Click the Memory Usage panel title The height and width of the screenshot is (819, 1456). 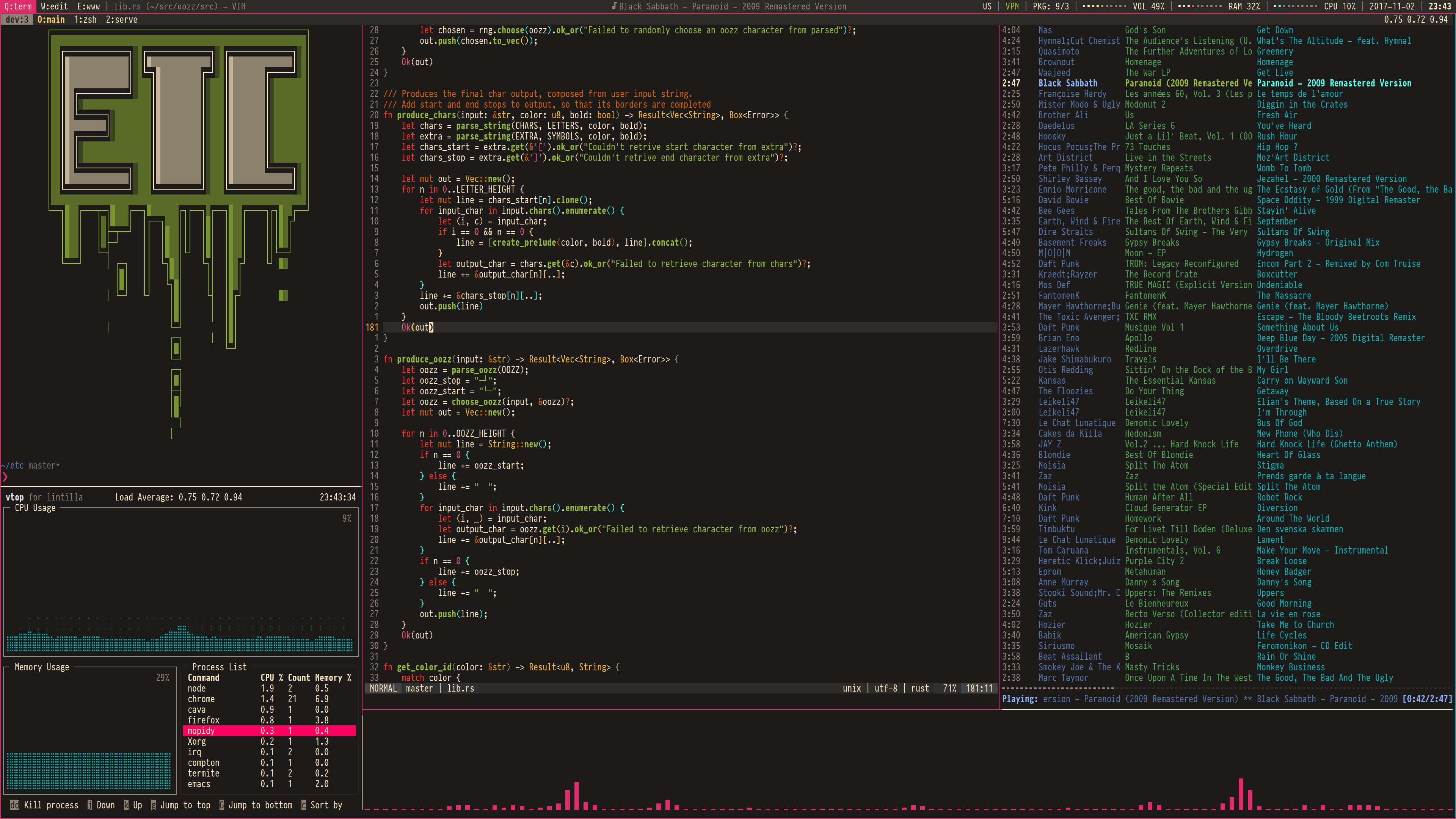[x=42, y=667]
